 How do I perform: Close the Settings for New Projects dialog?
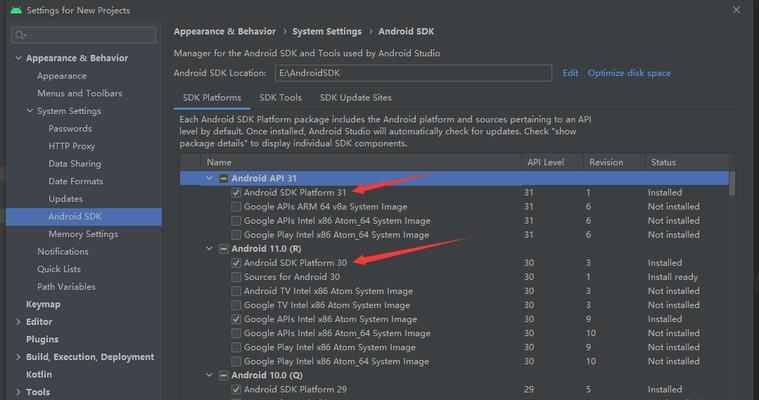pos(736,10)
